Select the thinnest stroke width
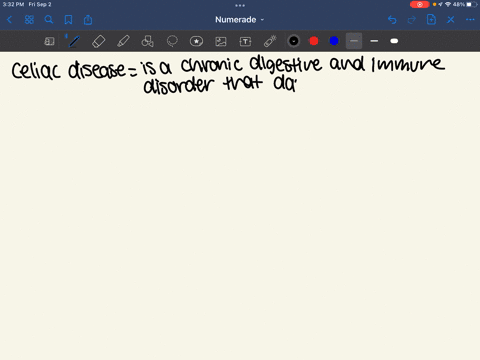This screenshot has width=480, height=360. click(x=354, y=41)
